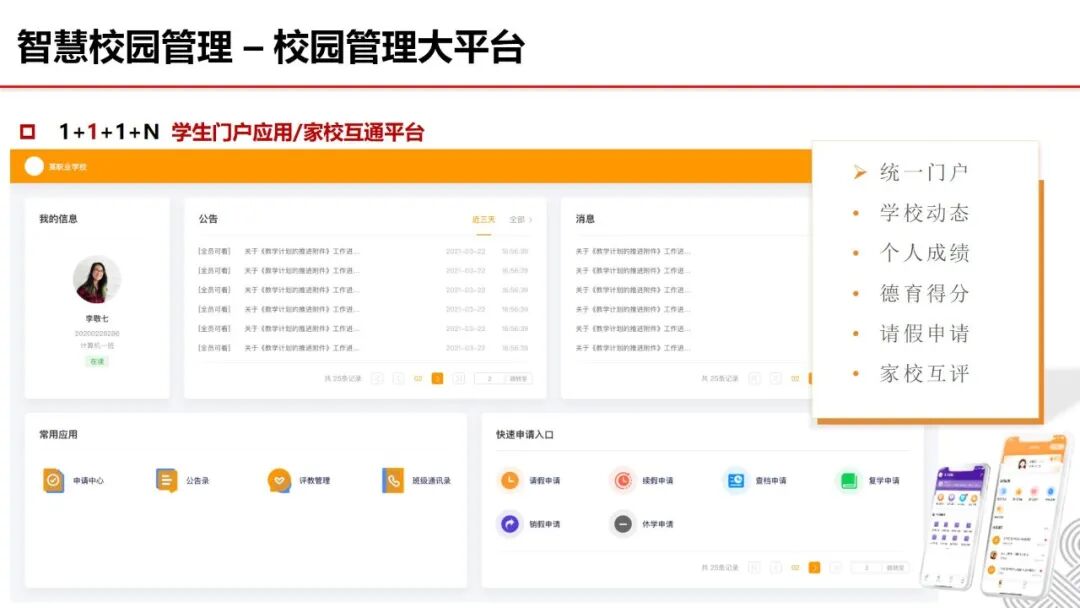The image size is (1080, 608).
Task: Click the dark 休学申请 icon
Action: 622,523
